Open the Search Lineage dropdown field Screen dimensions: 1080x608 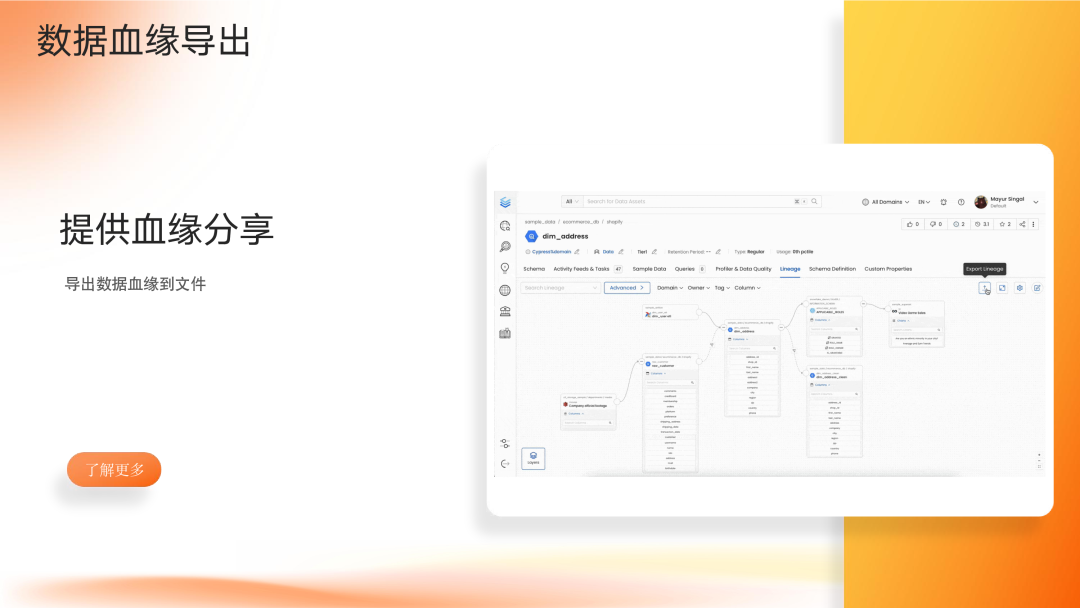(x=560, y=288)
